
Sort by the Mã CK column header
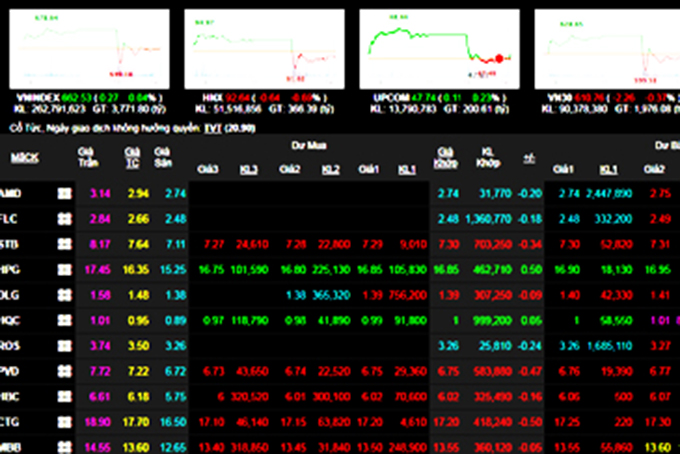[24, 157]
